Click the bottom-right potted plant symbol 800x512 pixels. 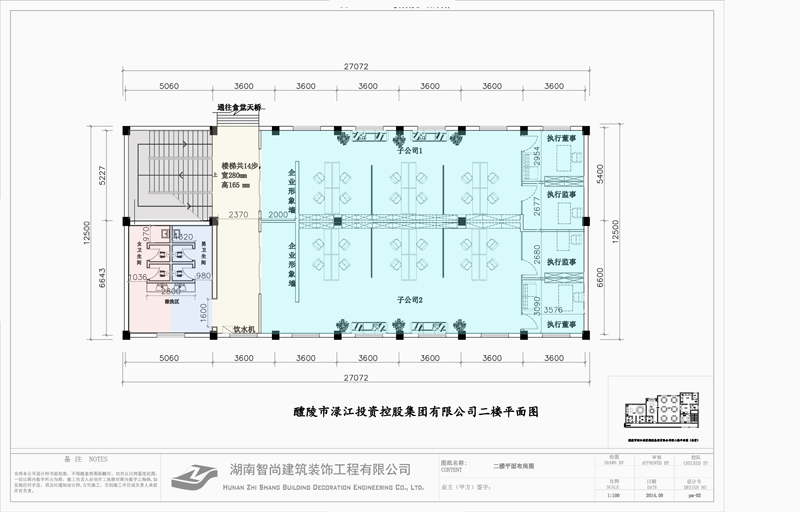(459, 324)
